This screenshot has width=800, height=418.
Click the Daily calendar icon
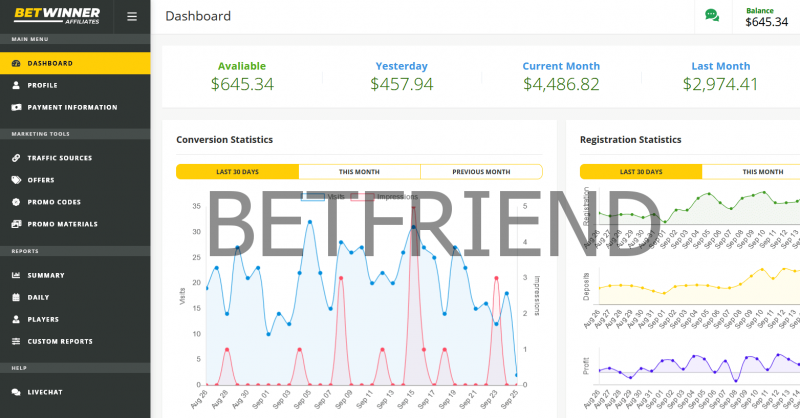[16, 297]
